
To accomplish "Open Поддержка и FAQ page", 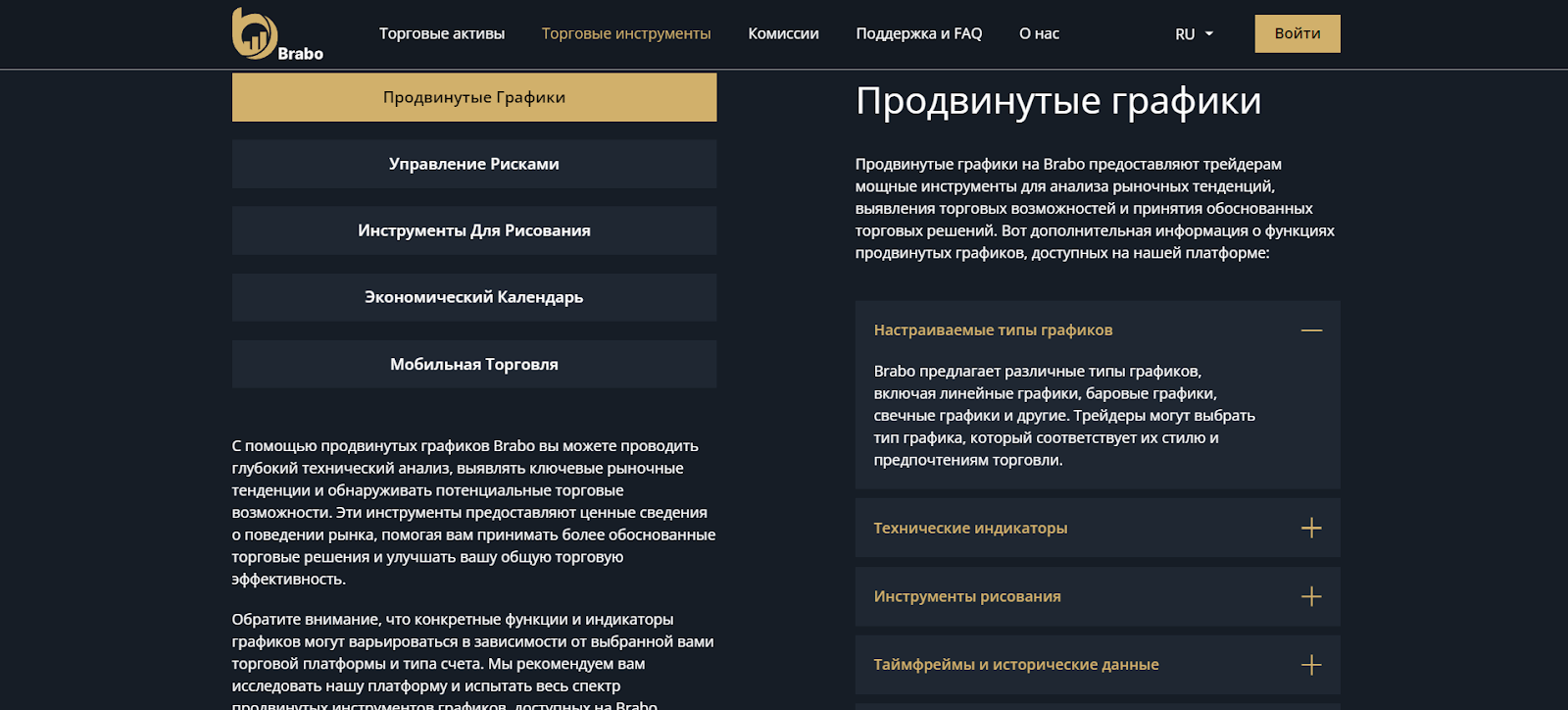I will (x=919, y=33).
